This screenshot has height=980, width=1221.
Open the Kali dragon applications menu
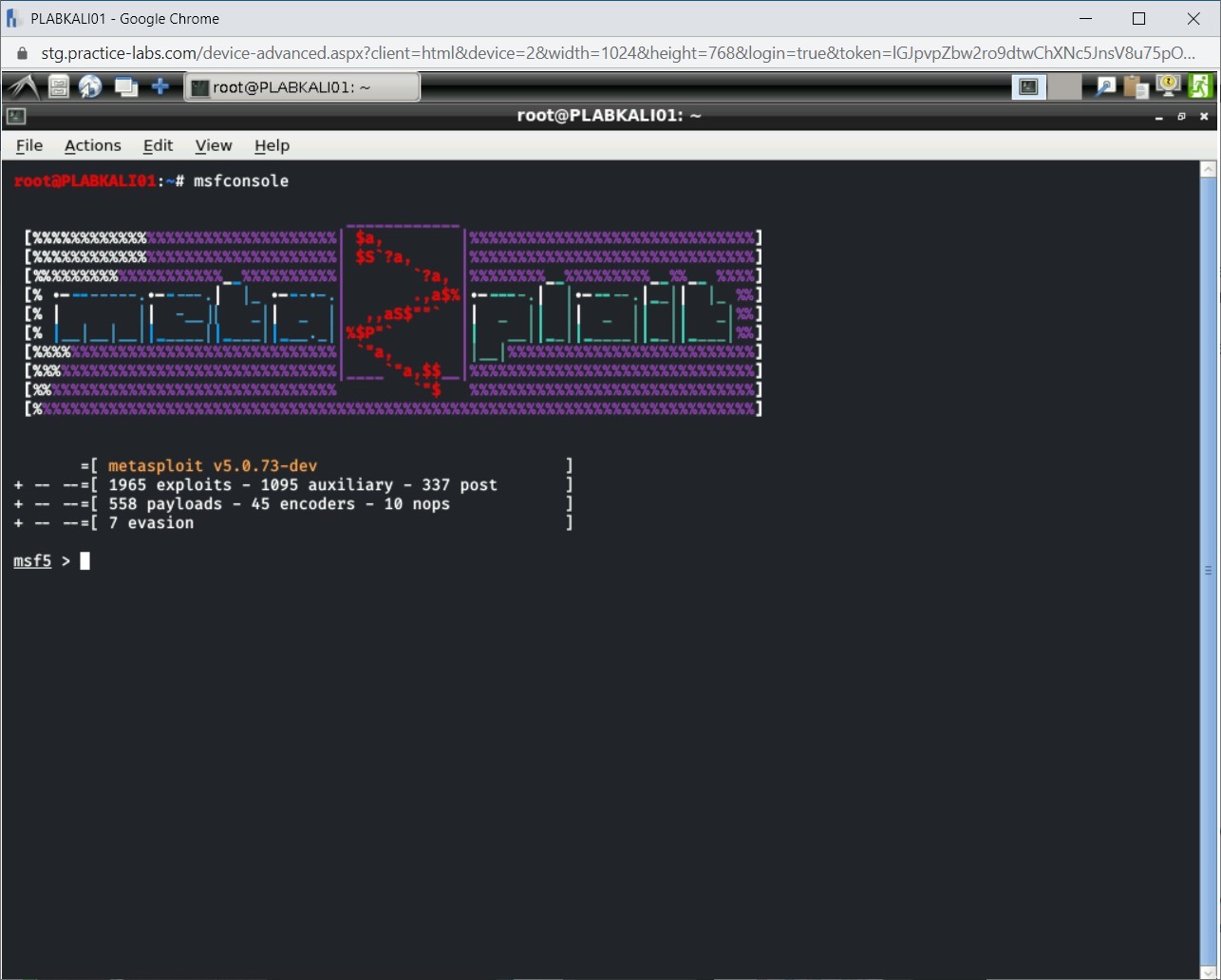click(x=22, y=87)
